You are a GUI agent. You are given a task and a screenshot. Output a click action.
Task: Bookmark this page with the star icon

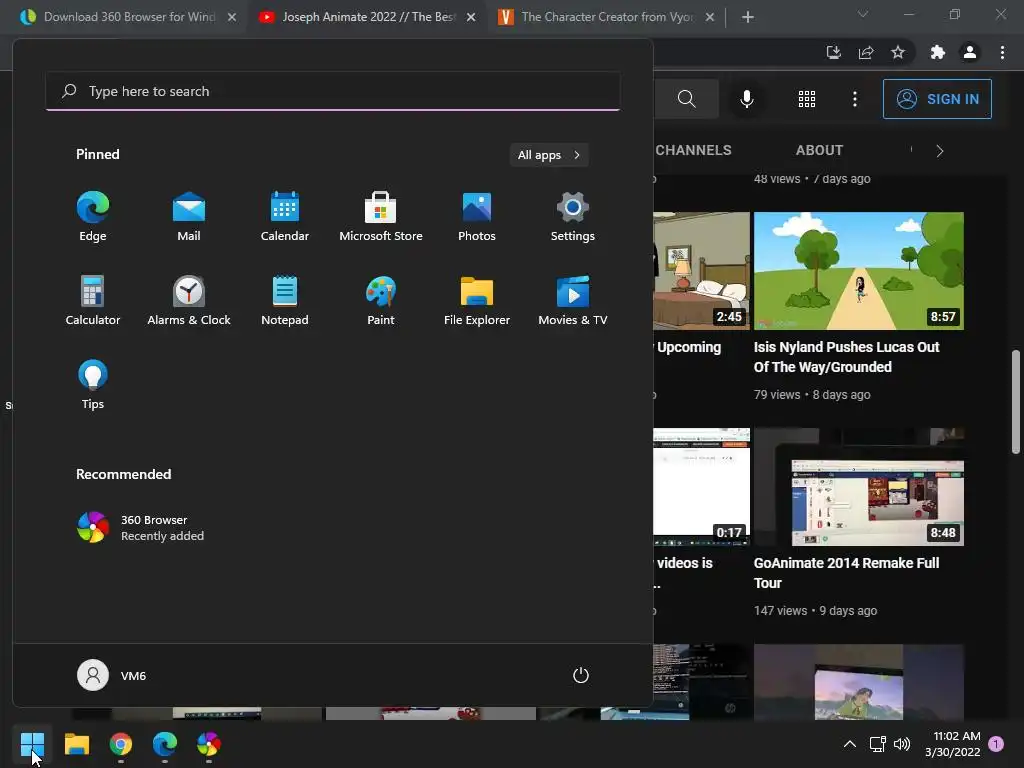[x=898, y=52]
